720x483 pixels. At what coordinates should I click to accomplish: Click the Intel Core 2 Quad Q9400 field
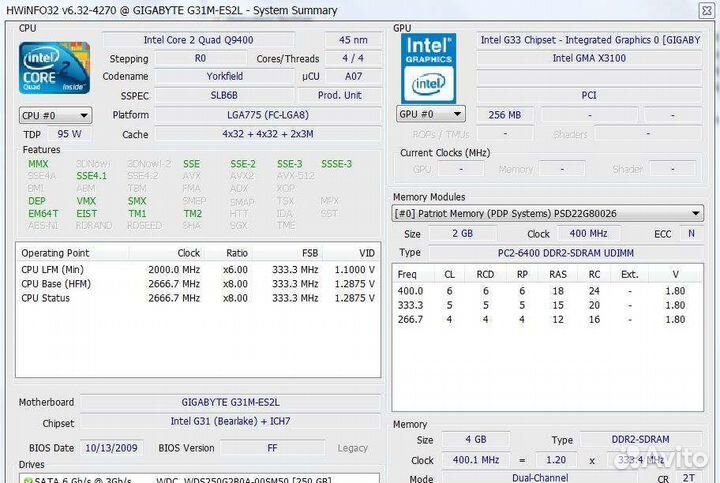pos(198,40)
